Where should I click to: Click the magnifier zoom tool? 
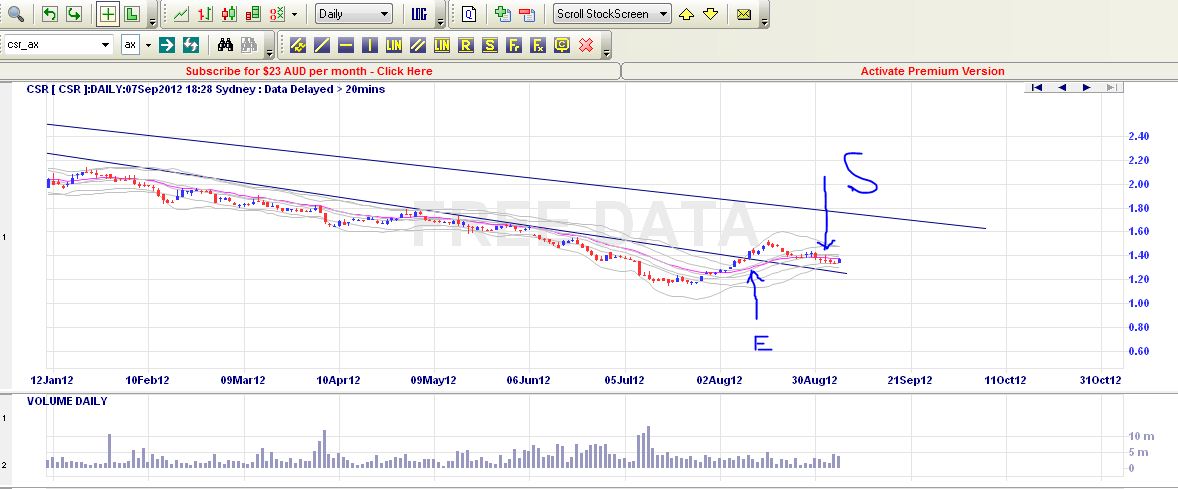16,14
